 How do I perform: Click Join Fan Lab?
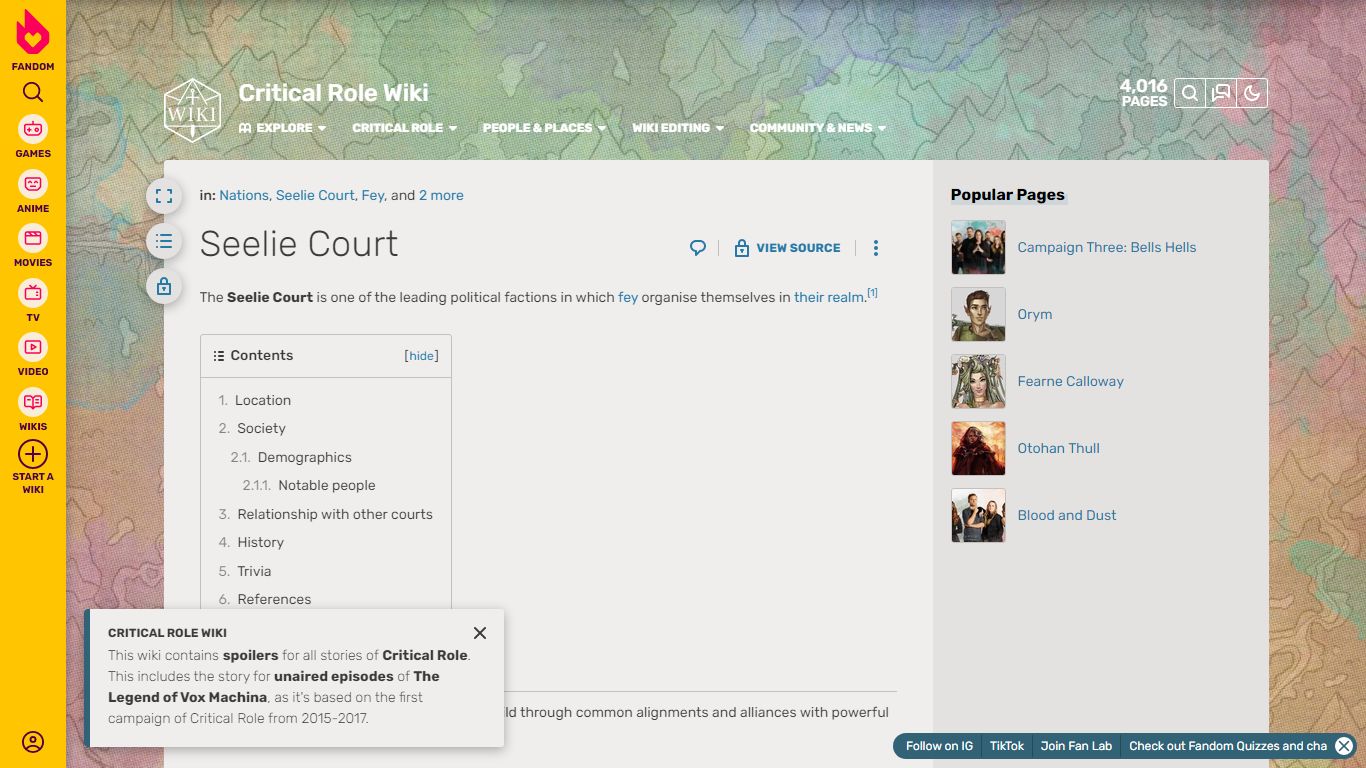(1076, 746)
